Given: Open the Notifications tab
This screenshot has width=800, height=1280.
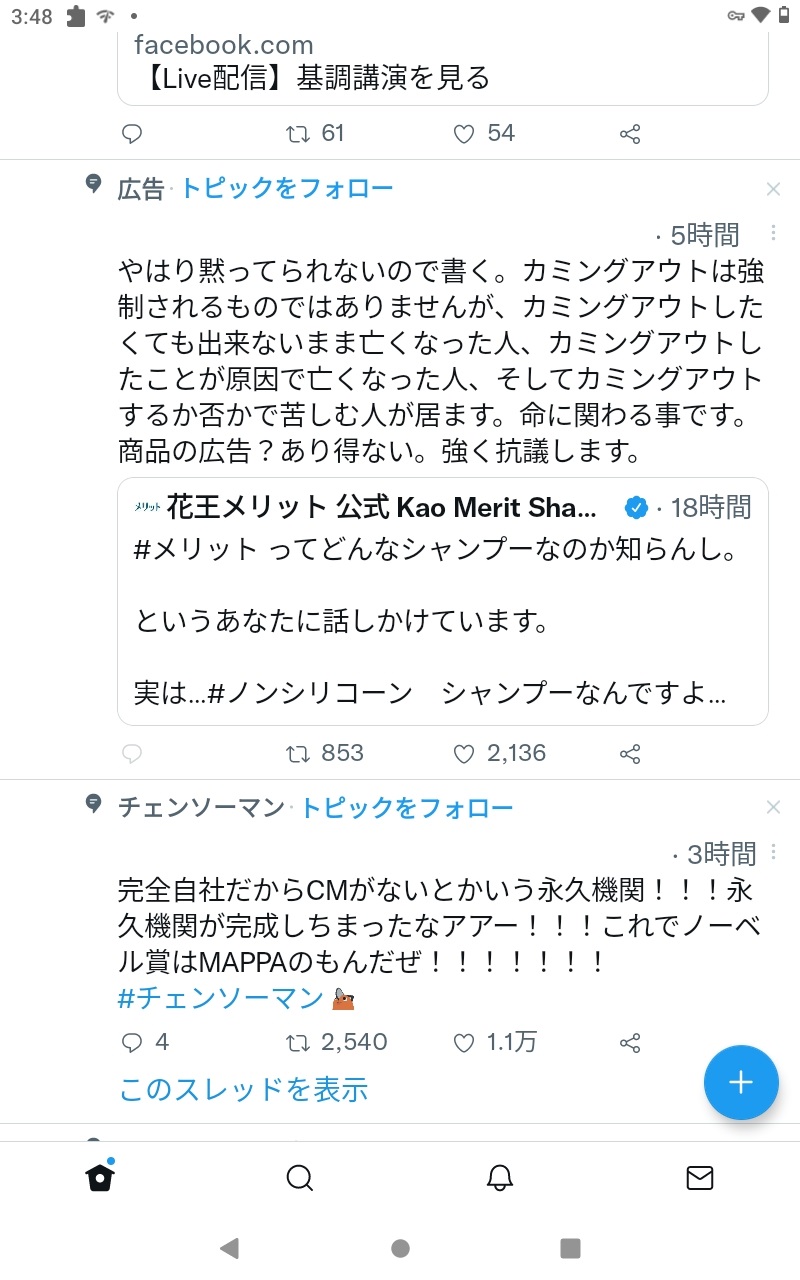Looking at the screenshot, I should [x=500, y=1178].
